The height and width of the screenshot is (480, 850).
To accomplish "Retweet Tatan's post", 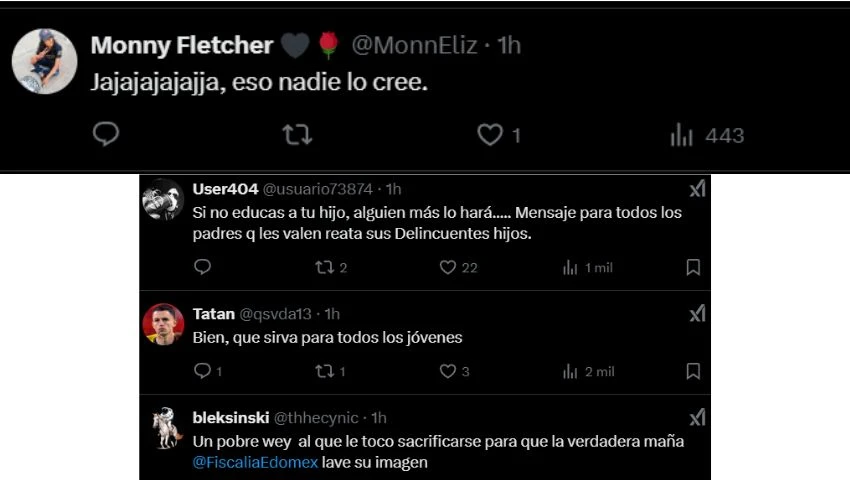I will tap(323, 371).
